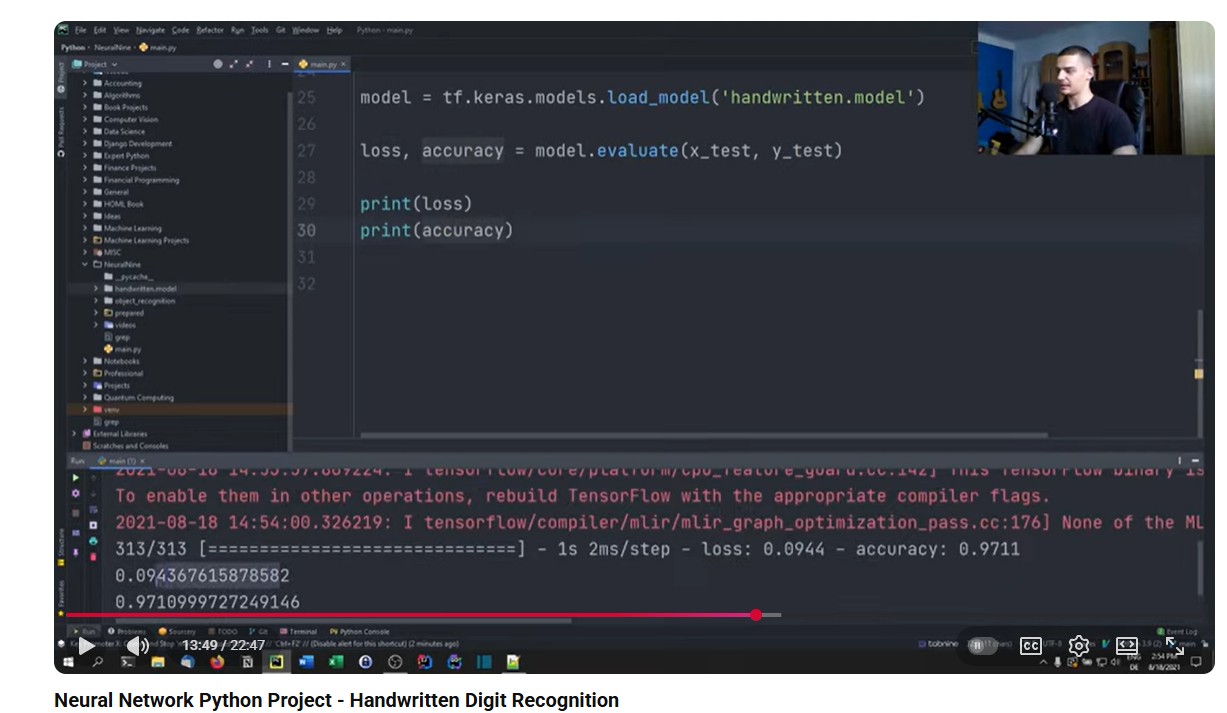1227x713 pixels.
Task: Play the video
Action: [x=87, y=646]
